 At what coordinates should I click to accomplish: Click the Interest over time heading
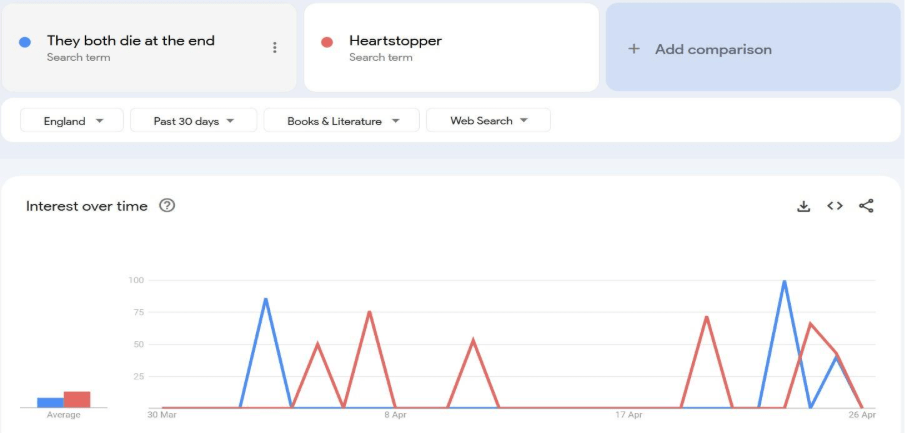point(87,206)
